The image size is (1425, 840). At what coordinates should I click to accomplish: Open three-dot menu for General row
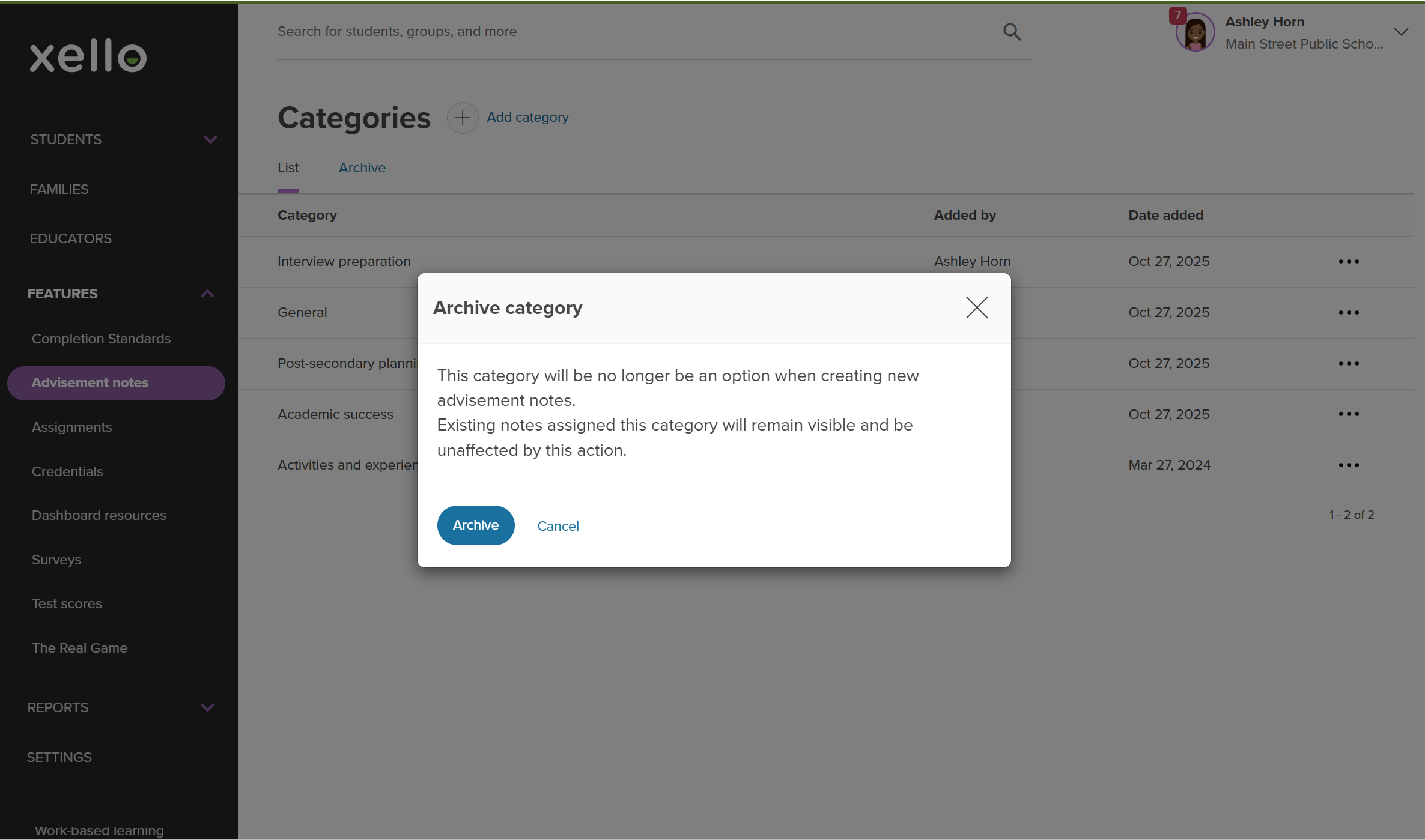pos(1348,313)
